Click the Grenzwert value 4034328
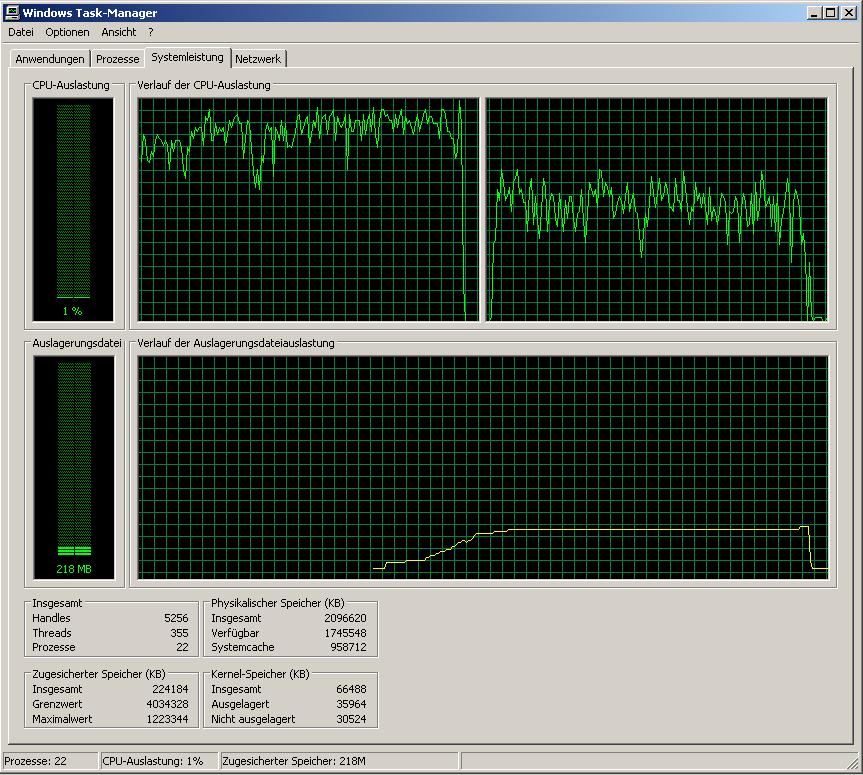 click(167, 704)
